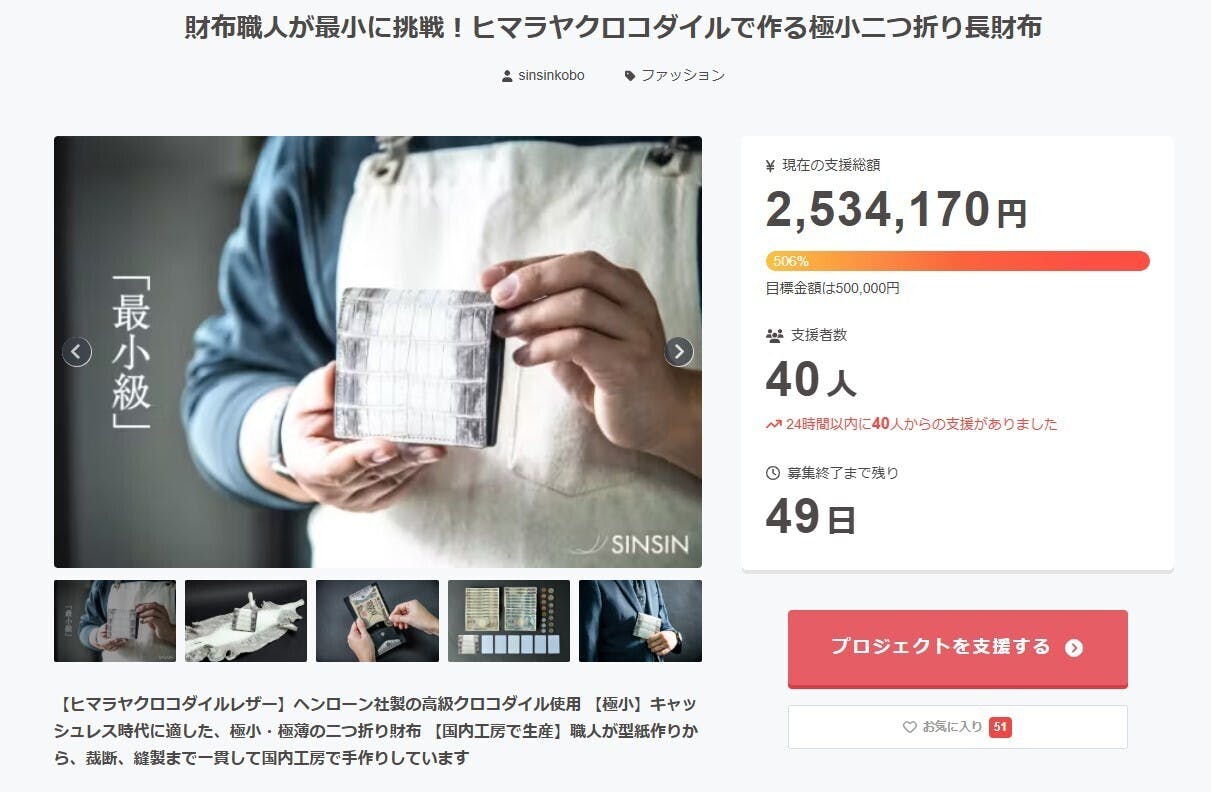The image size is (1211, 792).
Task: Select thumbnail of wallet in jacket pocket
Action: coord(640,621)
